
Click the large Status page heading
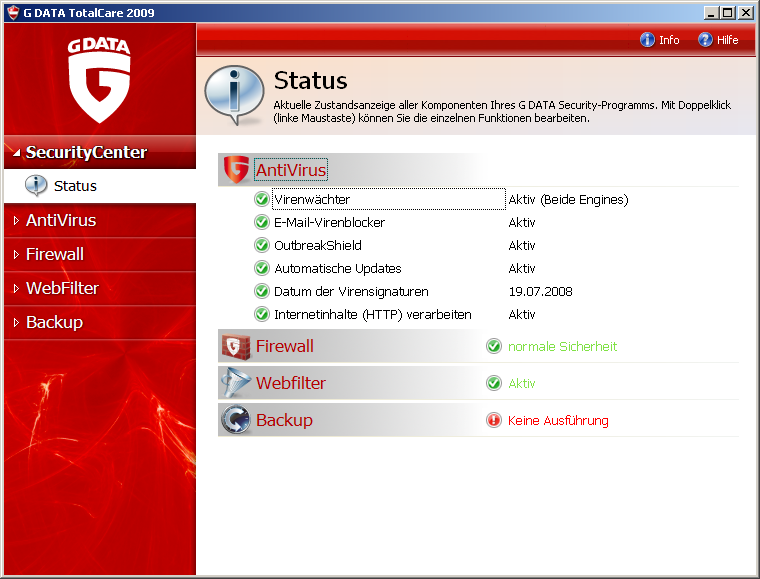(x=311, y=80)
